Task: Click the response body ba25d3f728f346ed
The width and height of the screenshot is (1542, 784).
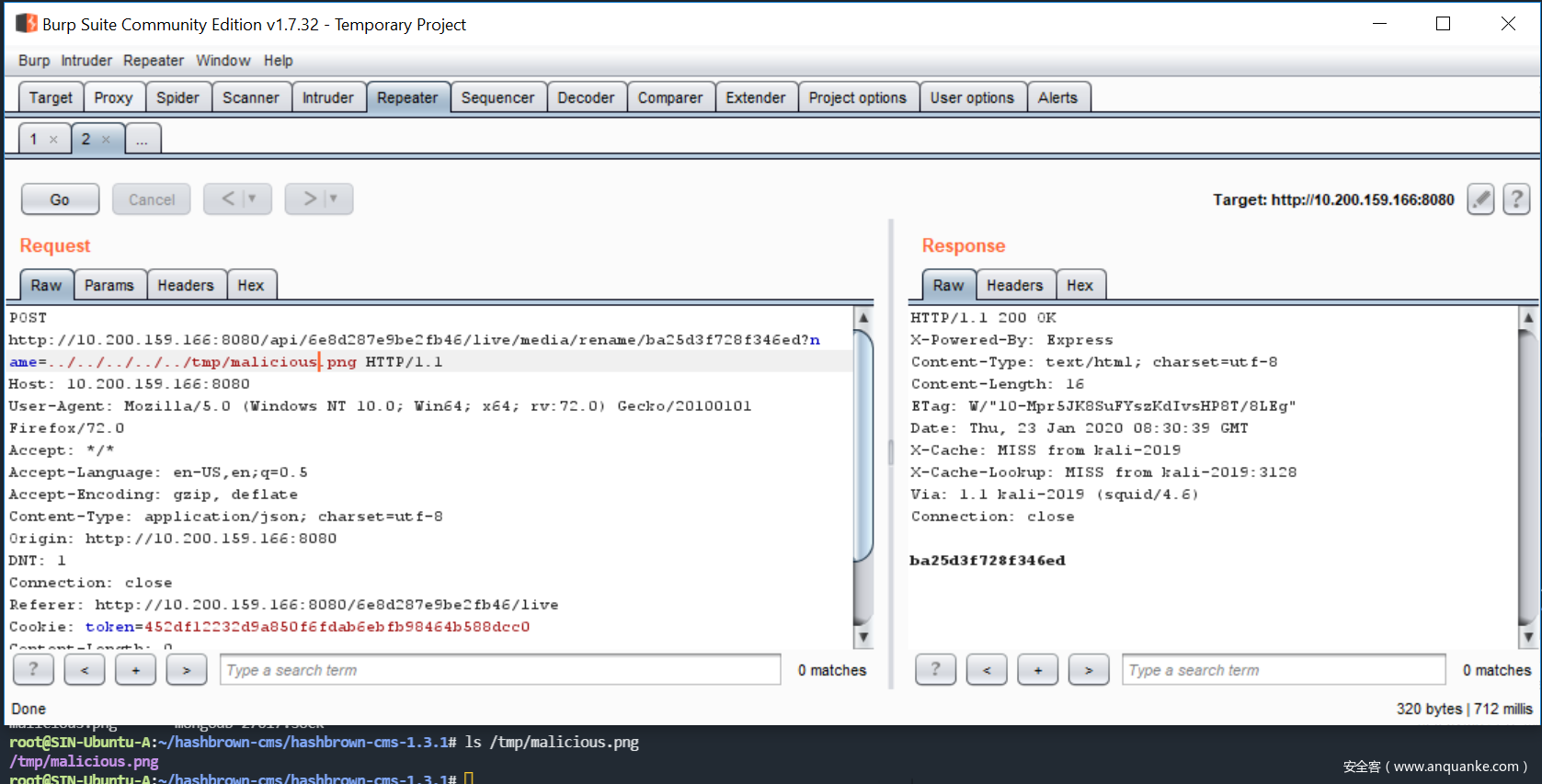Action: (x=988, y=561)
